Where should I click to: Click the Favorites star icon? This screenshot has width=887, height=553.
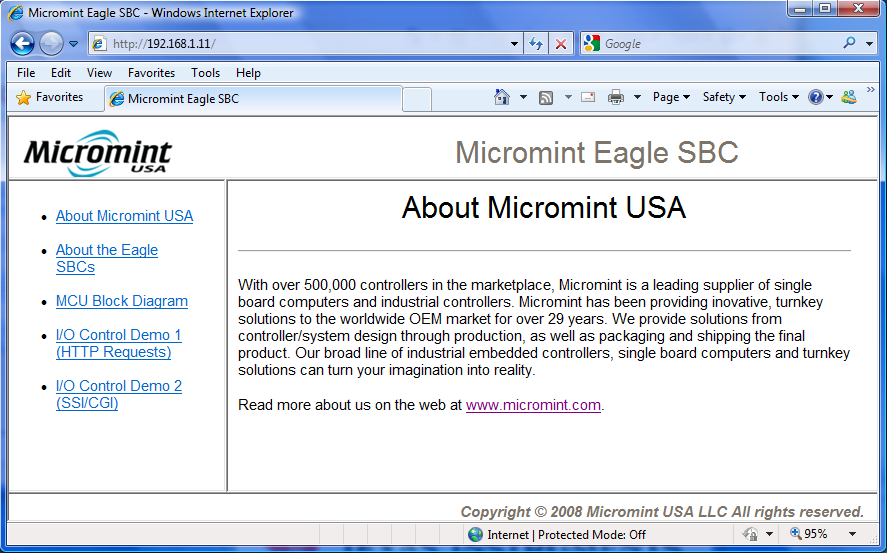coord(24,97)
